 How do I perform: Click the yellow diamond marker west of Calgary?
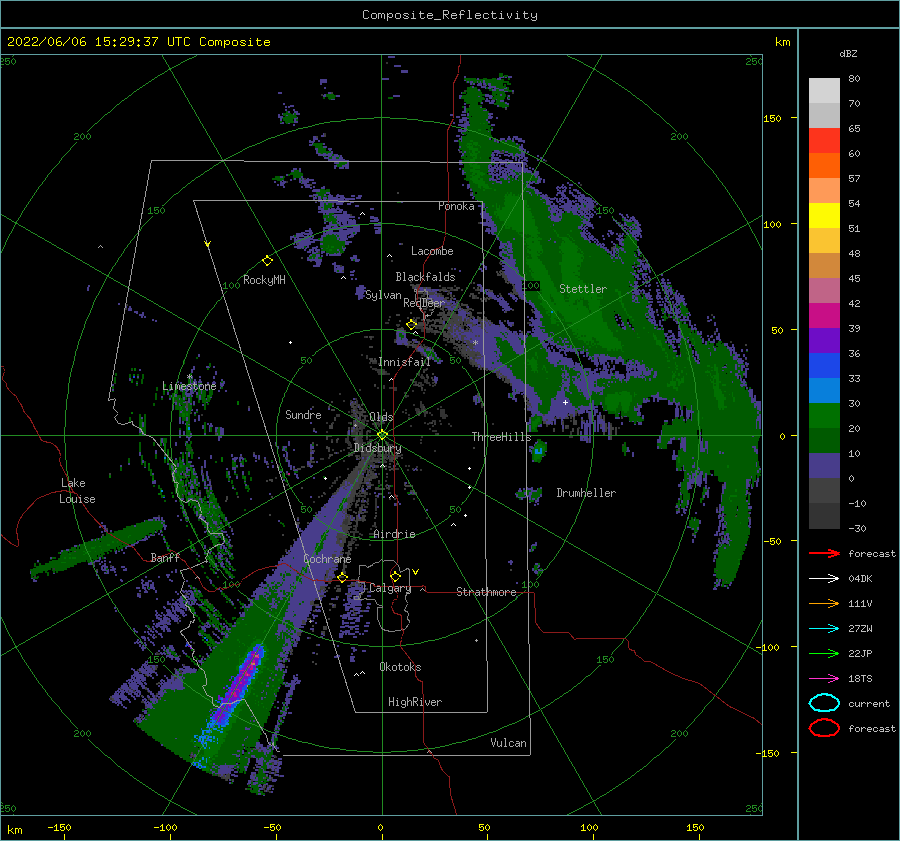pyautogui.click(x=342, y=578)
